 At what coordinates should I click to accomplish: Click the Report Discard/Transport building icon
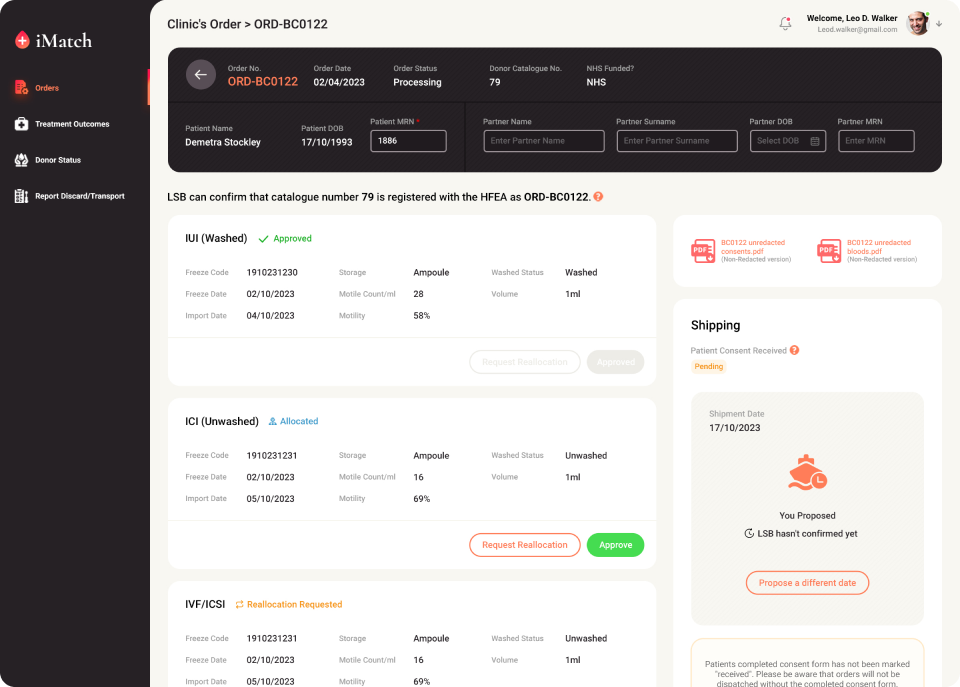point(21,196)
